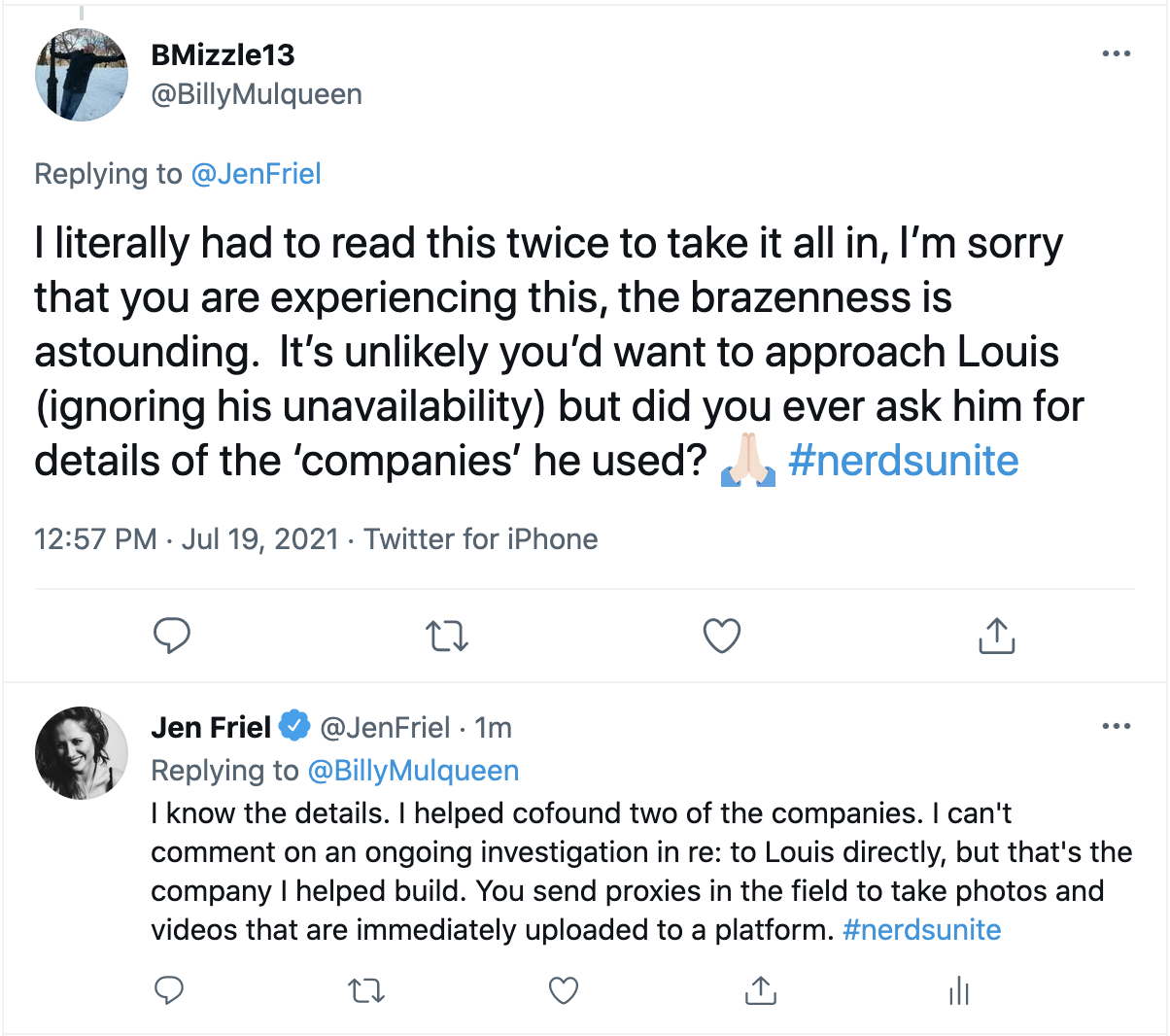Like Jen Friel's reply tweet

[564, 990]
